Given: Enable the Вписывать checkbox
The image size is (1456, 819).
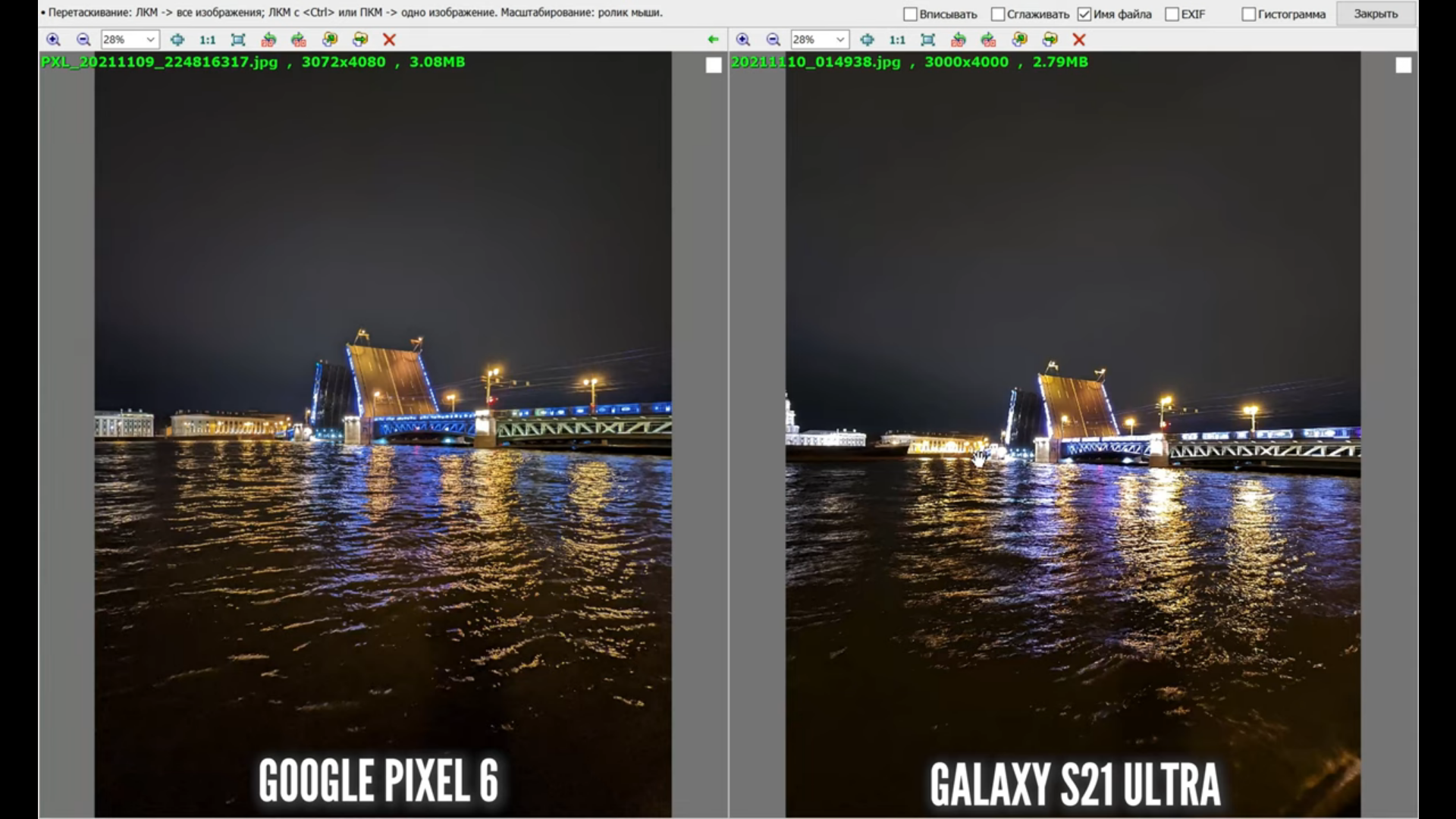Looking at the screenshot, I should (x=911, y=14).
